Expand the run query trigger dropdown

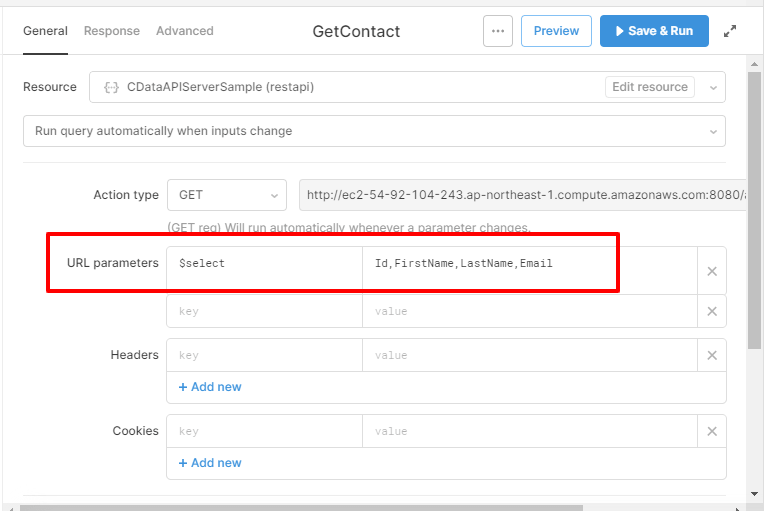tap(714, 131)
